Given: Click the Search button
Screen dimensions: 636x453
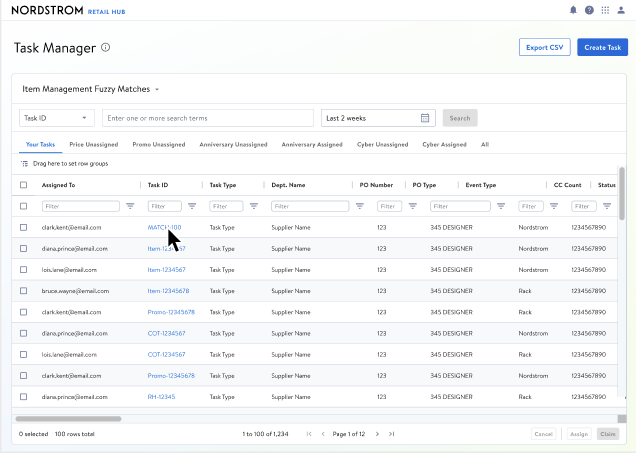Looking at the screenshot, I should pos(460,118).
